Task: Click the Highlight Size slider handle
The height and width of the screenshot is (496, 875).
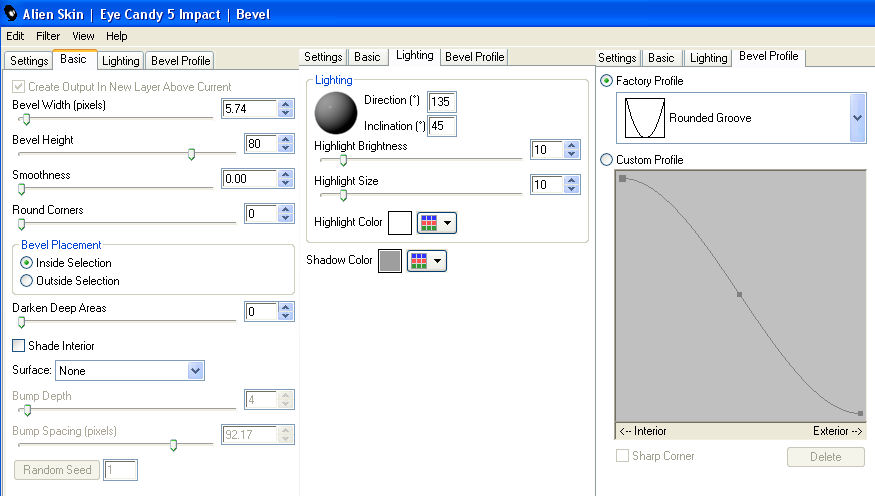Action: [344, 195]
